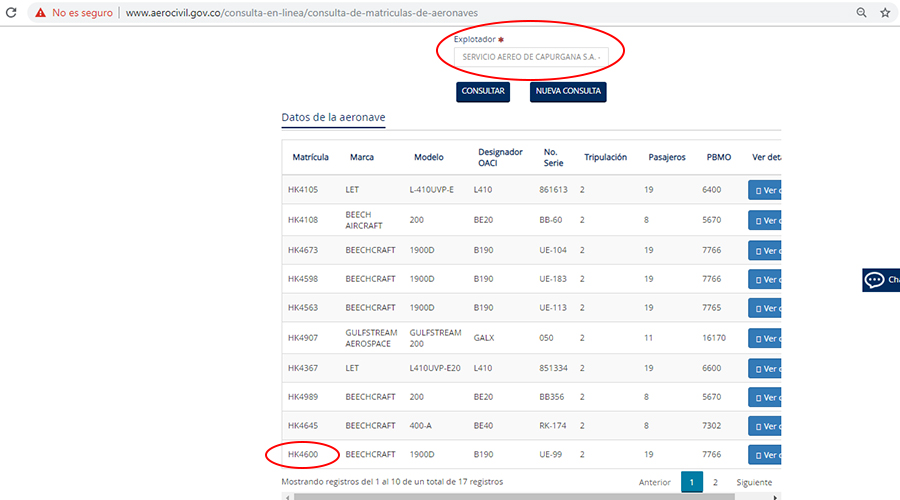Click the PBMO value 6400
The width and height of the screenshot is (900, 500).
coord(712,189)
